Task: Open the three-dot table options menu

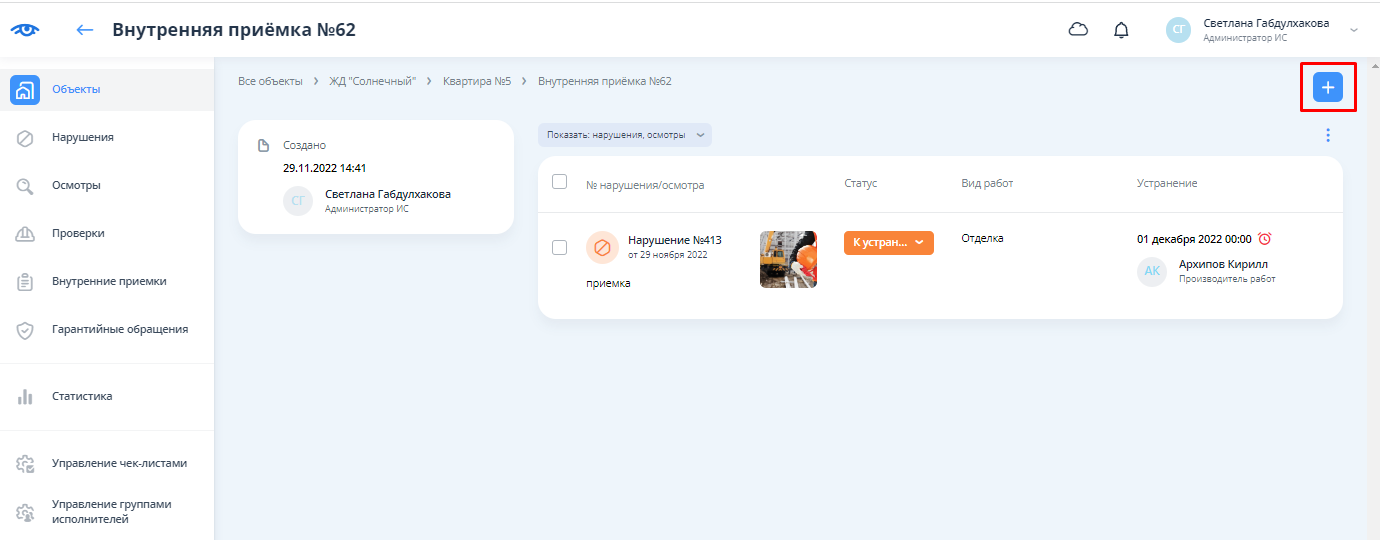Action: click(1327, 135)
